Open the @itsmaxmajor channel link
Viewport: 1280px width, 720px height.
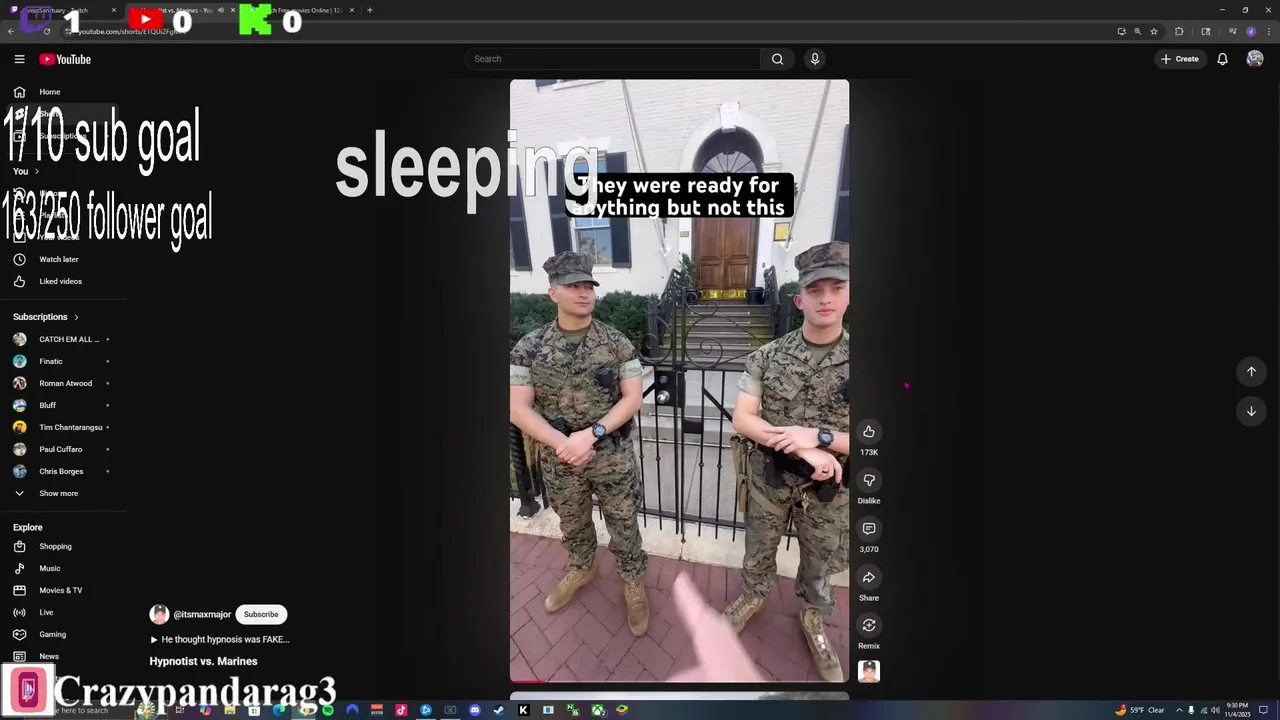click(x=201, y=614)
